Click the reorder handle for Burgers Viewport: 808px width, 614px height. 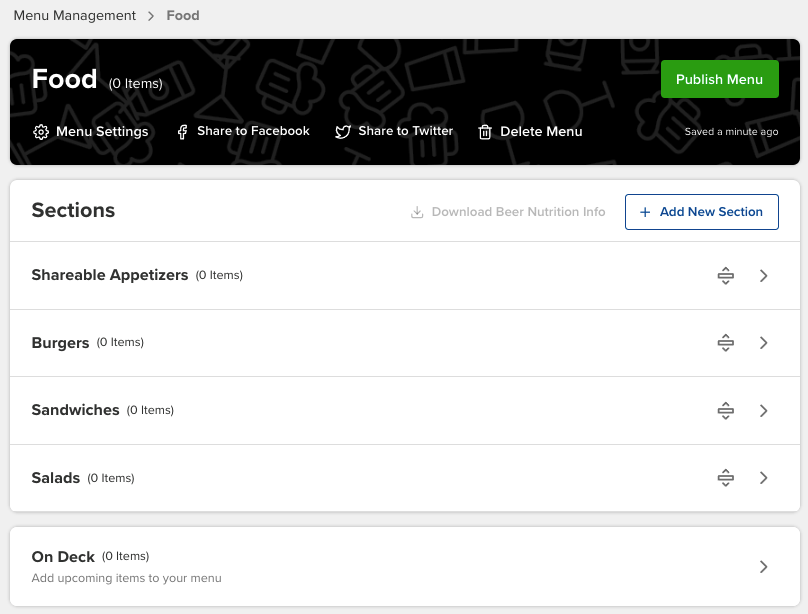(x=725, y=342)
